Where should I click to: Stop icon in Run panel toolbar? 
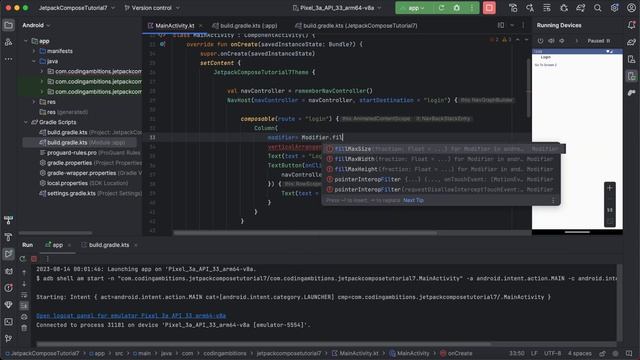coord(34,259)
